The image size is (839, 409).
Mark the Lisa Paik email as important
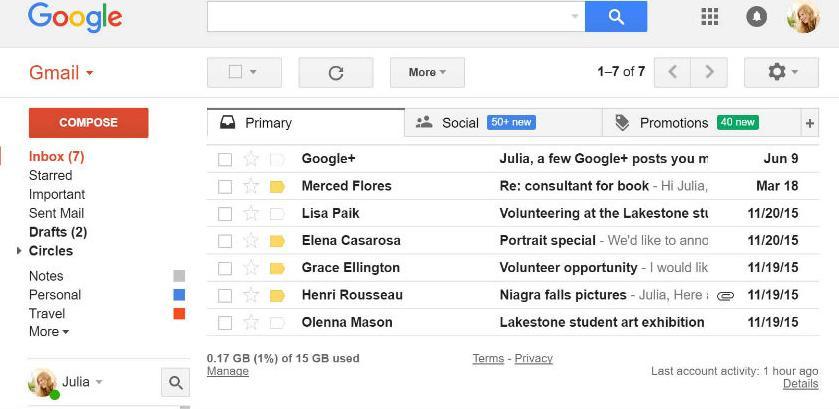pyautogui.click(x=277, y=214)
